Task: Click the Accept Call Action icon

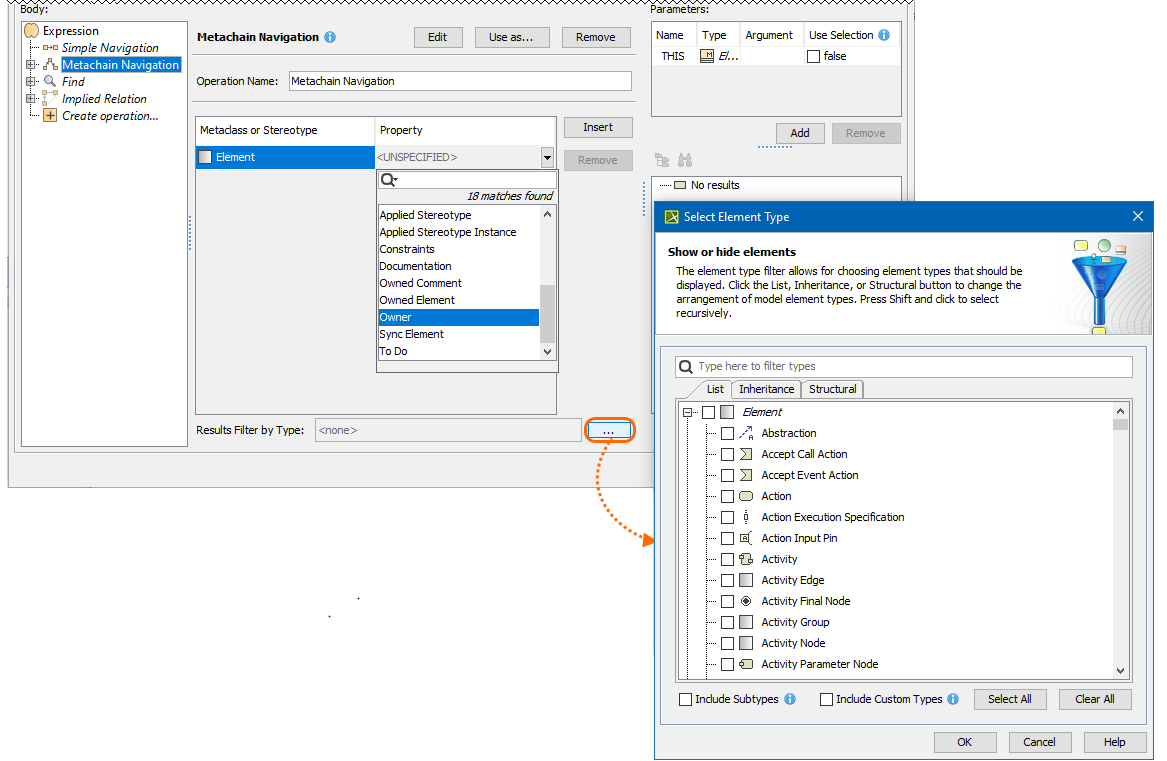Action: pos(746,453)
